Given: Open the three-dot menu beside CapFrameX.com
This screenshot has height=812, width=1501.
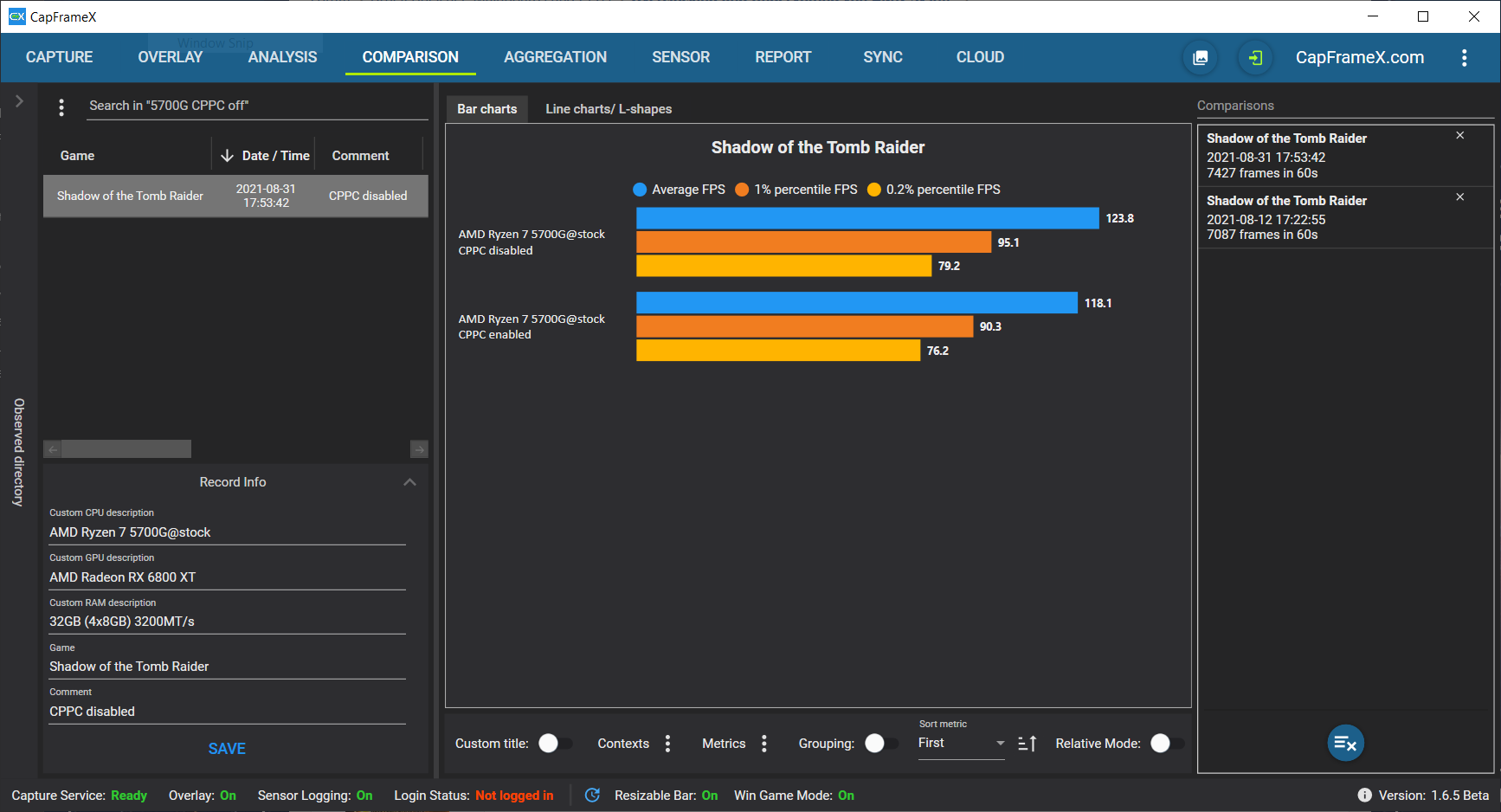Looking at the screenshot, I should (1464, 58).
